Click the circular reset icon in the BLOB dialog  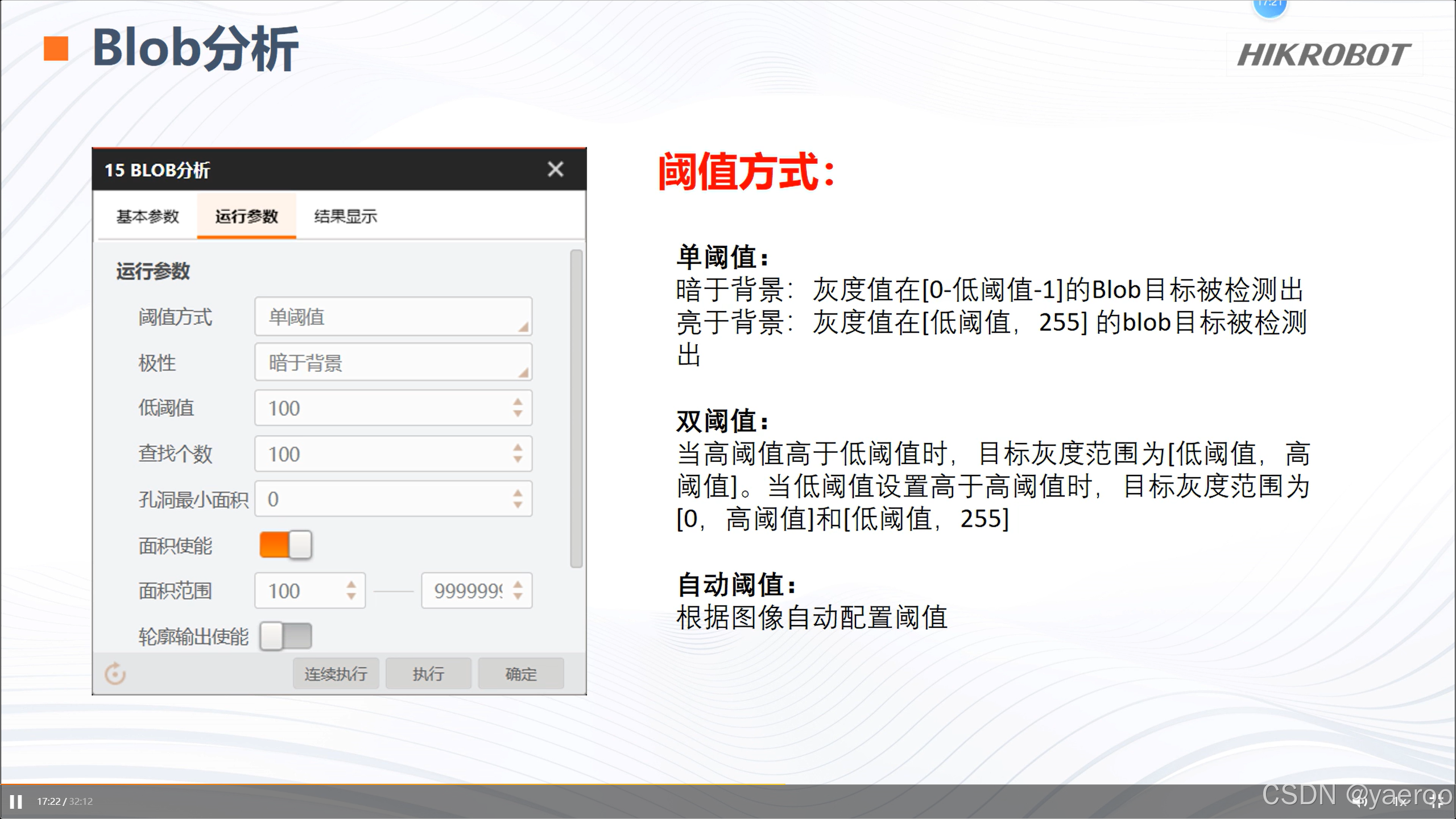coord(115,674)
